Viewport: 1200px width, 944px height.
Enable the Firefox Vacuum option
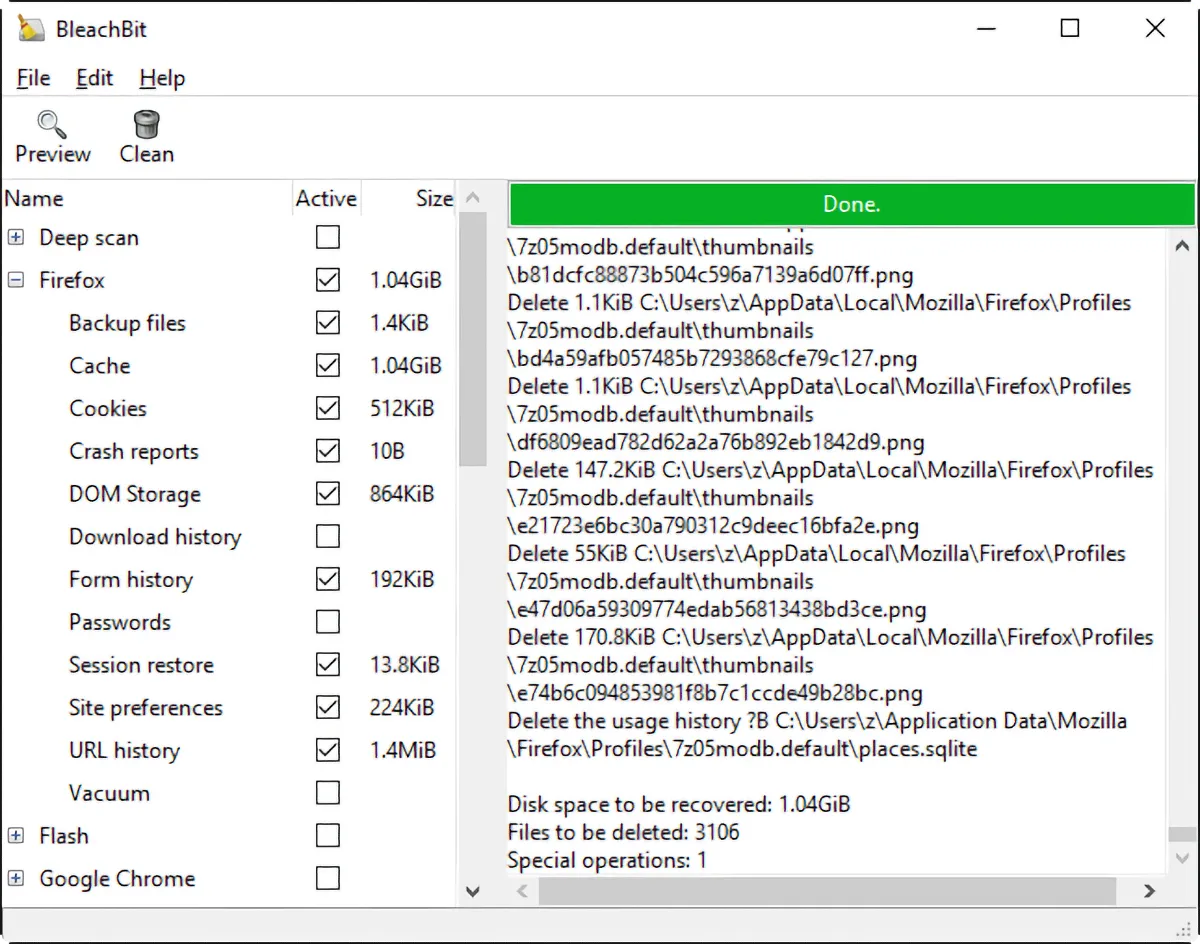pos(327,793)
